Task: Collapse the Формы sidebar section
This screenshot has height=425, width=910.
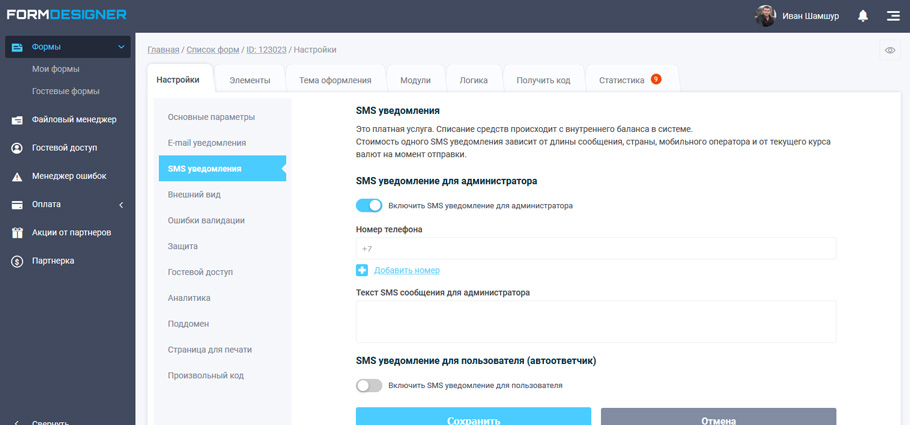Action: pos(121,47)
